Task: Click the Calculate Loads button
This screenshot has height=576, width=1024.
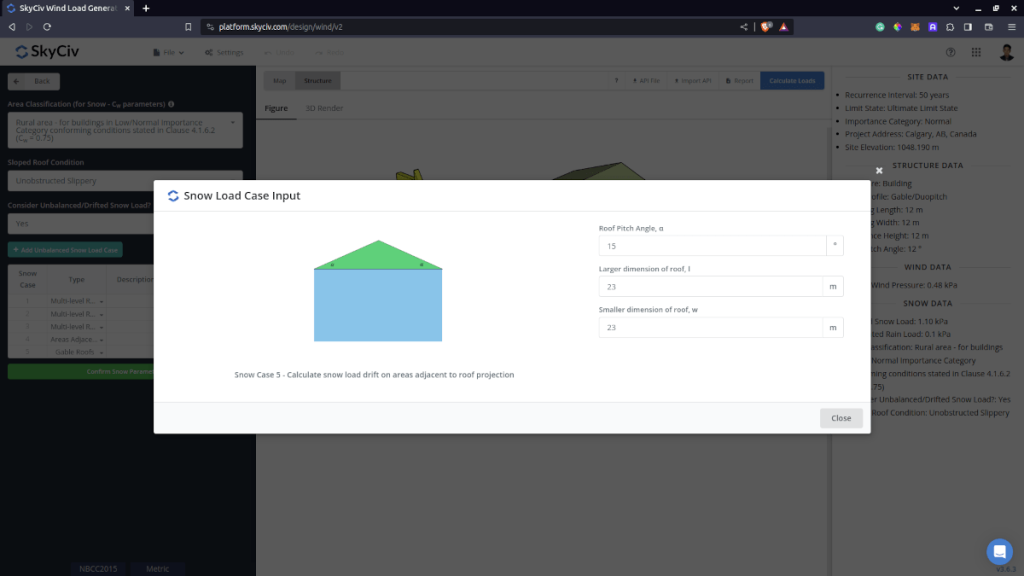Action: point(792,80)
